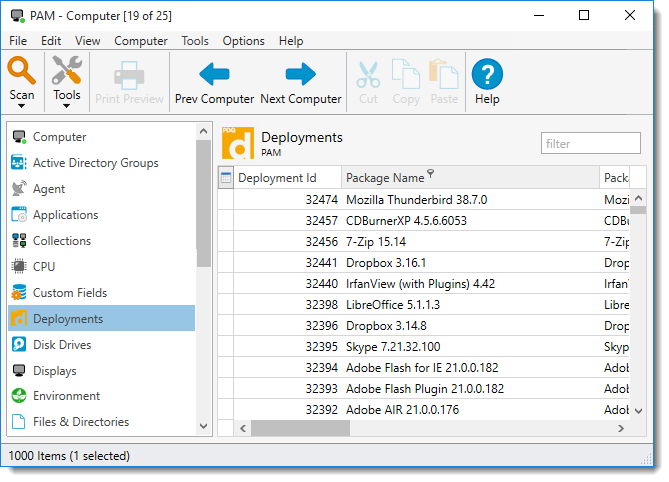This screenshot has width=669, height=482.
Task: Select LibreOffice 5.1.1.3 row
Action: pos(424,305)
